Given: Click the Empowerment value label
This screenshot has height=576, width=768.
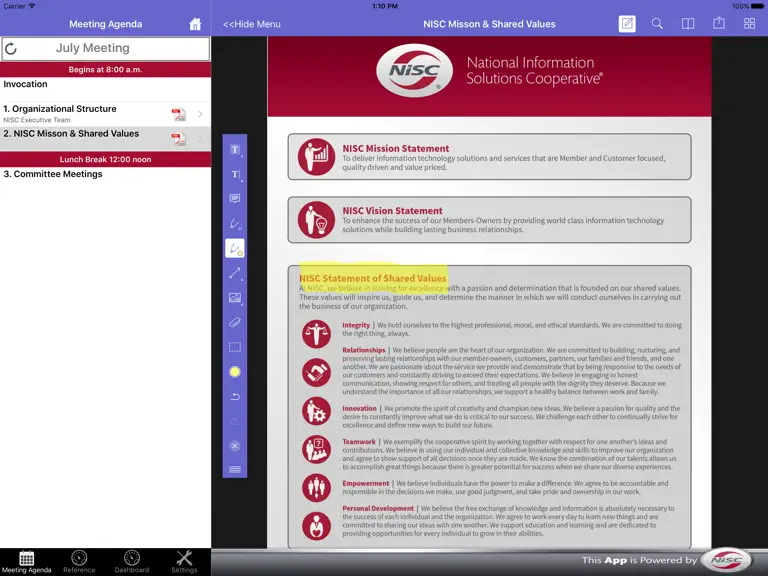Looking at the screenshot, I should click(x=366, y=483).
